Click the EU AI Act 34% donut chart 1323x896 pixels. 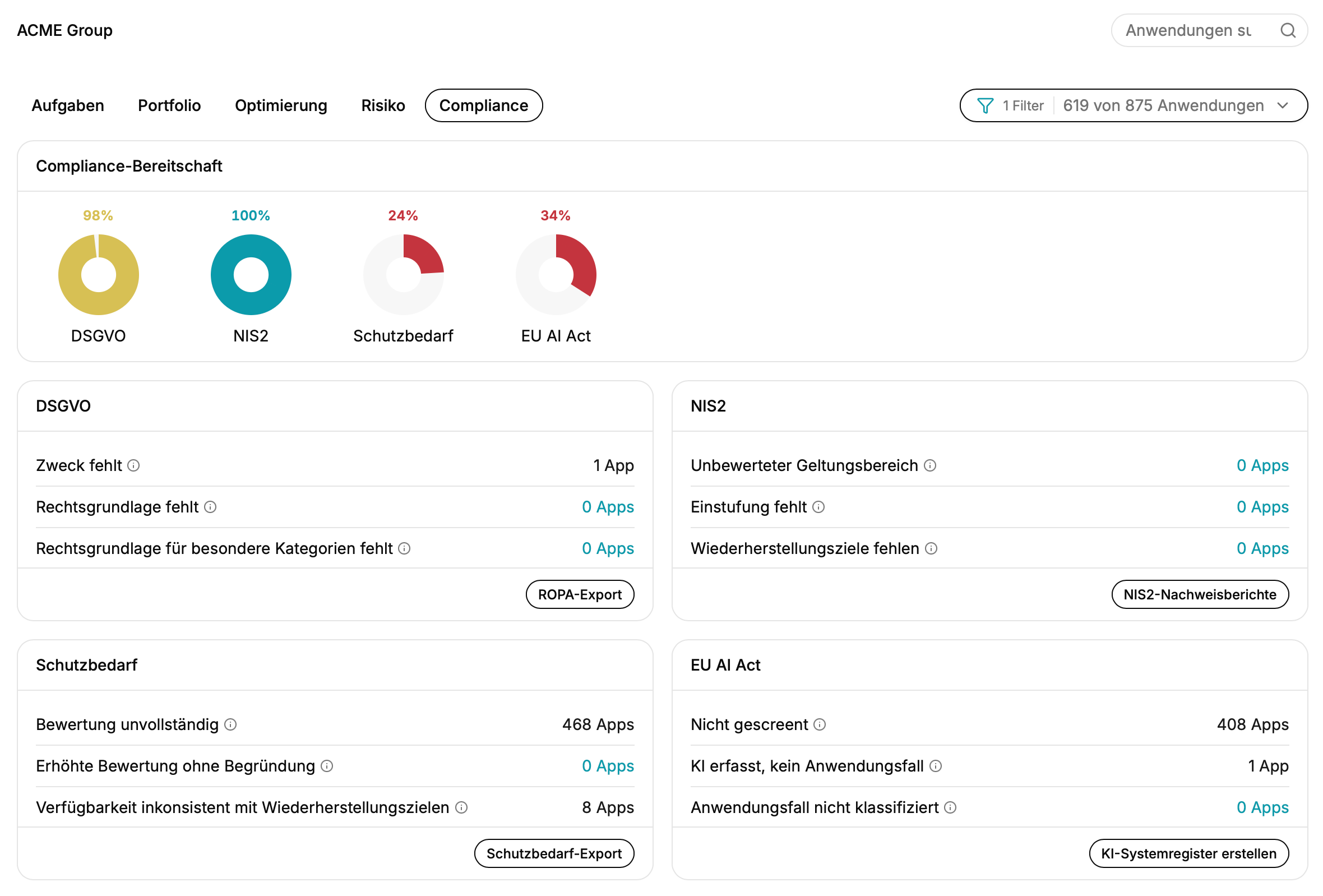[556, 275]
